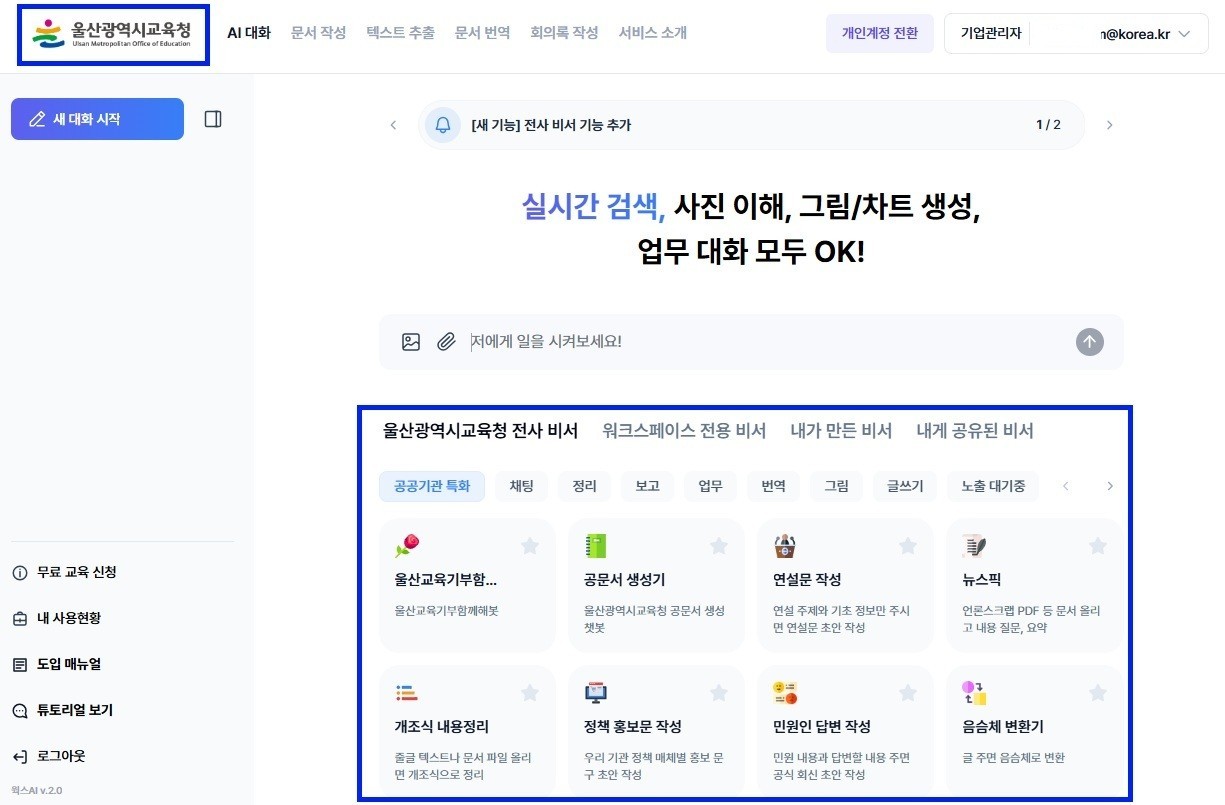Click the 로그아웃 link
This screenshot has height=805, width=1225.
point(61,757)
